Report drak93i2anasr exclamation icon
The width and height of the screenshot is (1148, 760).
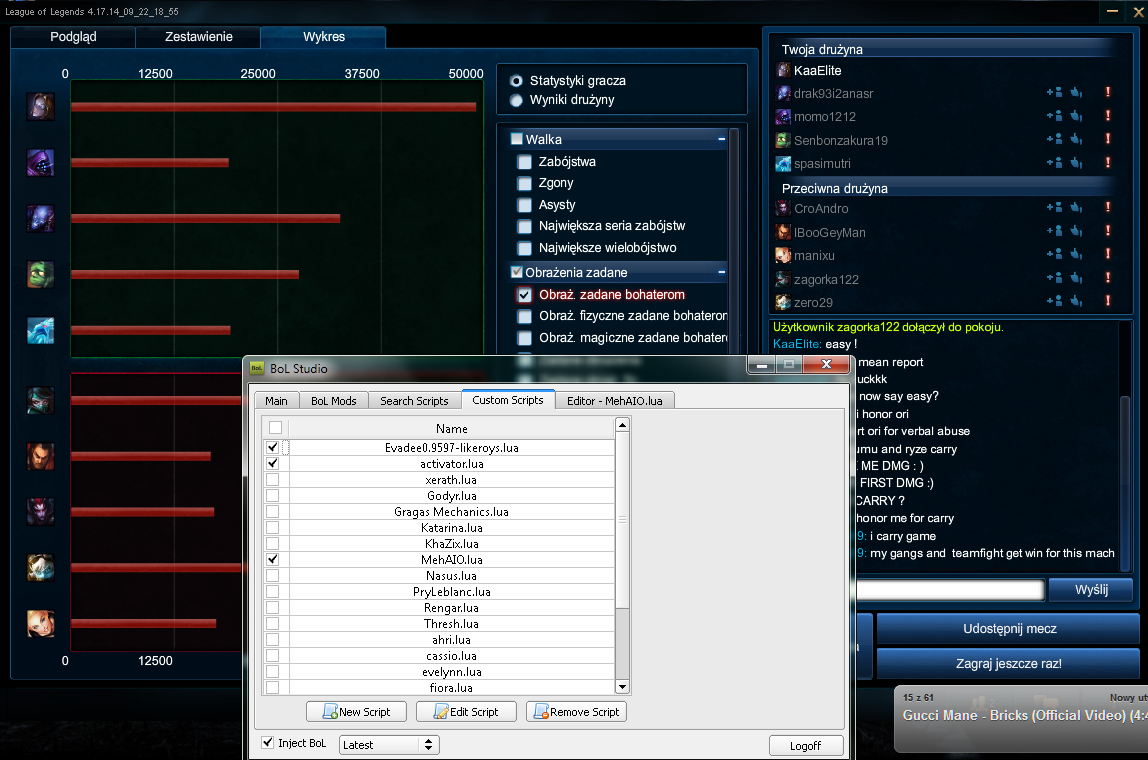pyautogui.click(x=1108, y=92)
